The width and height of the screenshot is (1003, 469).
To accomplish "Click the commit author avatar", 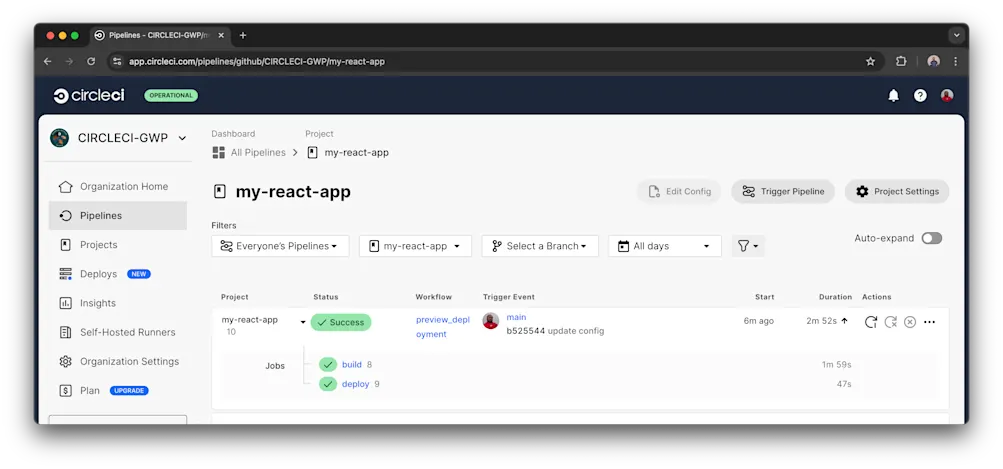I will click(491, 321).
